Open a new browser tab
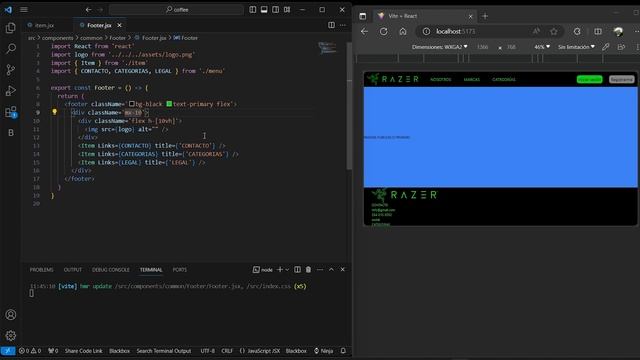This screenshot has width=640, height=360. (x=485, y=16)
